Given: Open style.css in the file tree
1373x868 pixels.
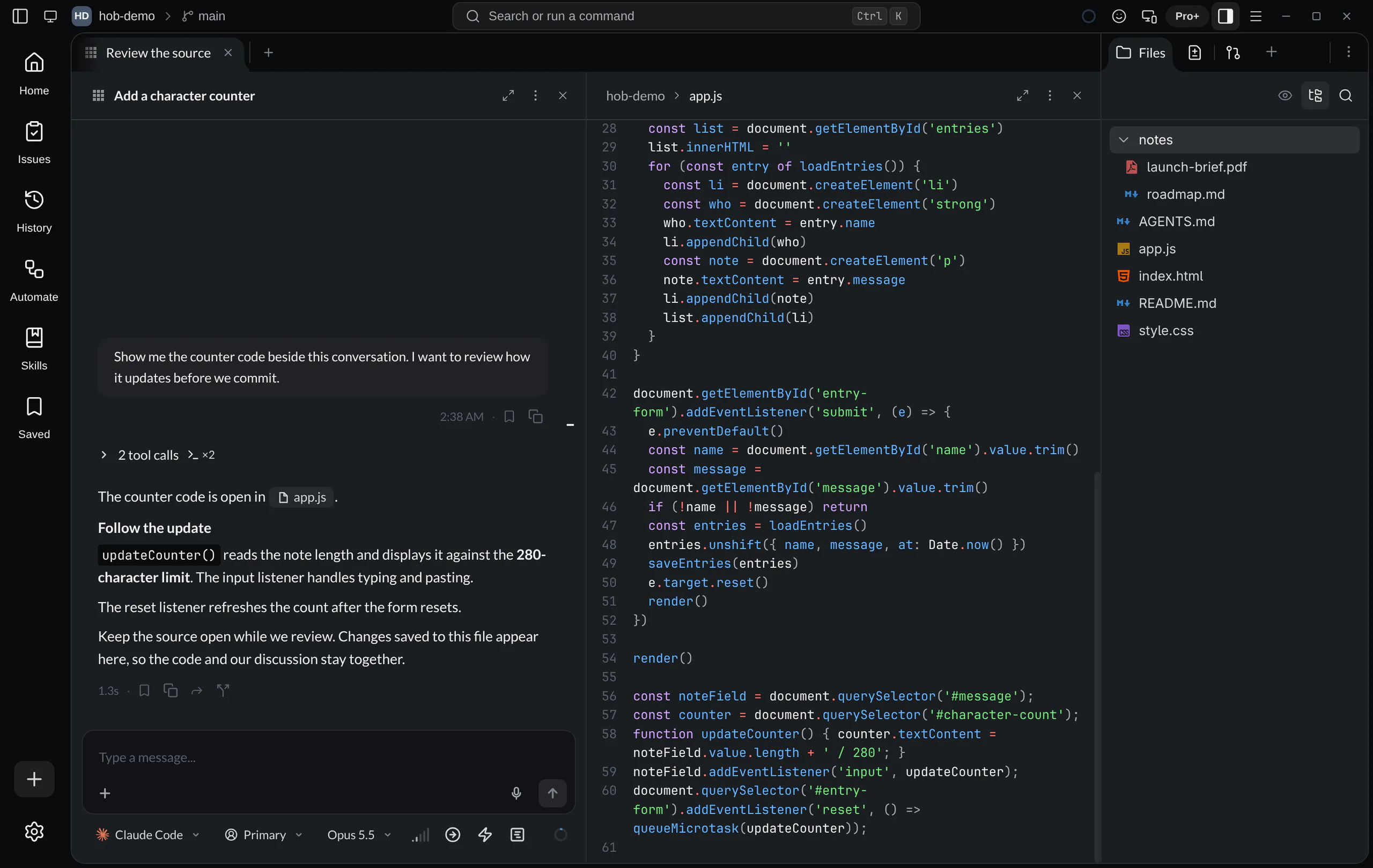Looking at the screenshot, I should [1235, 331].
